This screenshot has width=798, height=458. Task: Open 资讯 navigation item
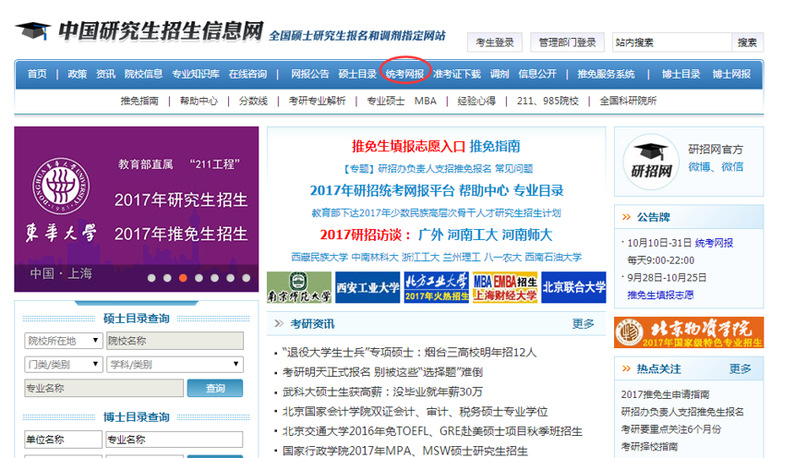tap(106, 74)
